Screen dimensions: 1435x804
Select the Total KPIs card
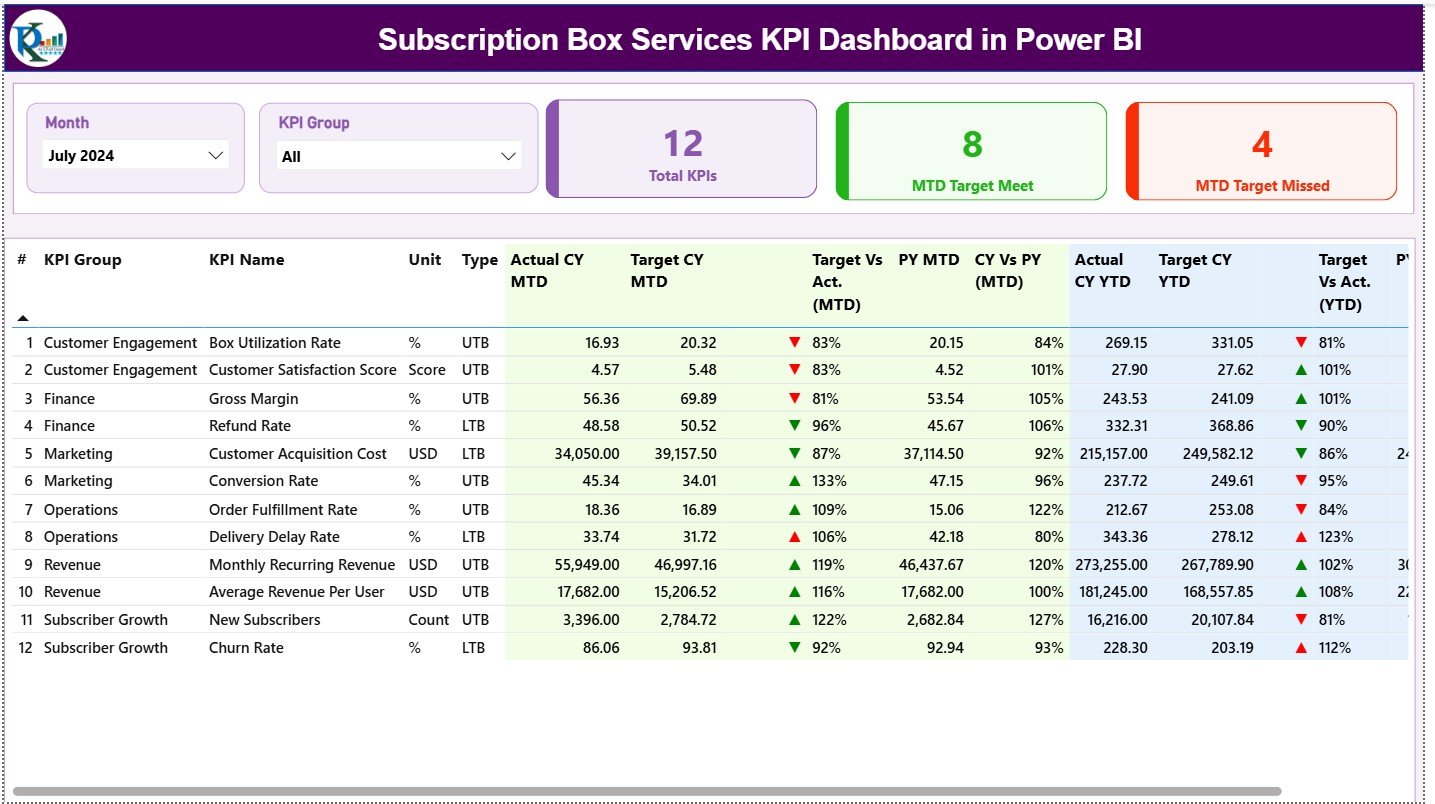click(x=681, y=148)
